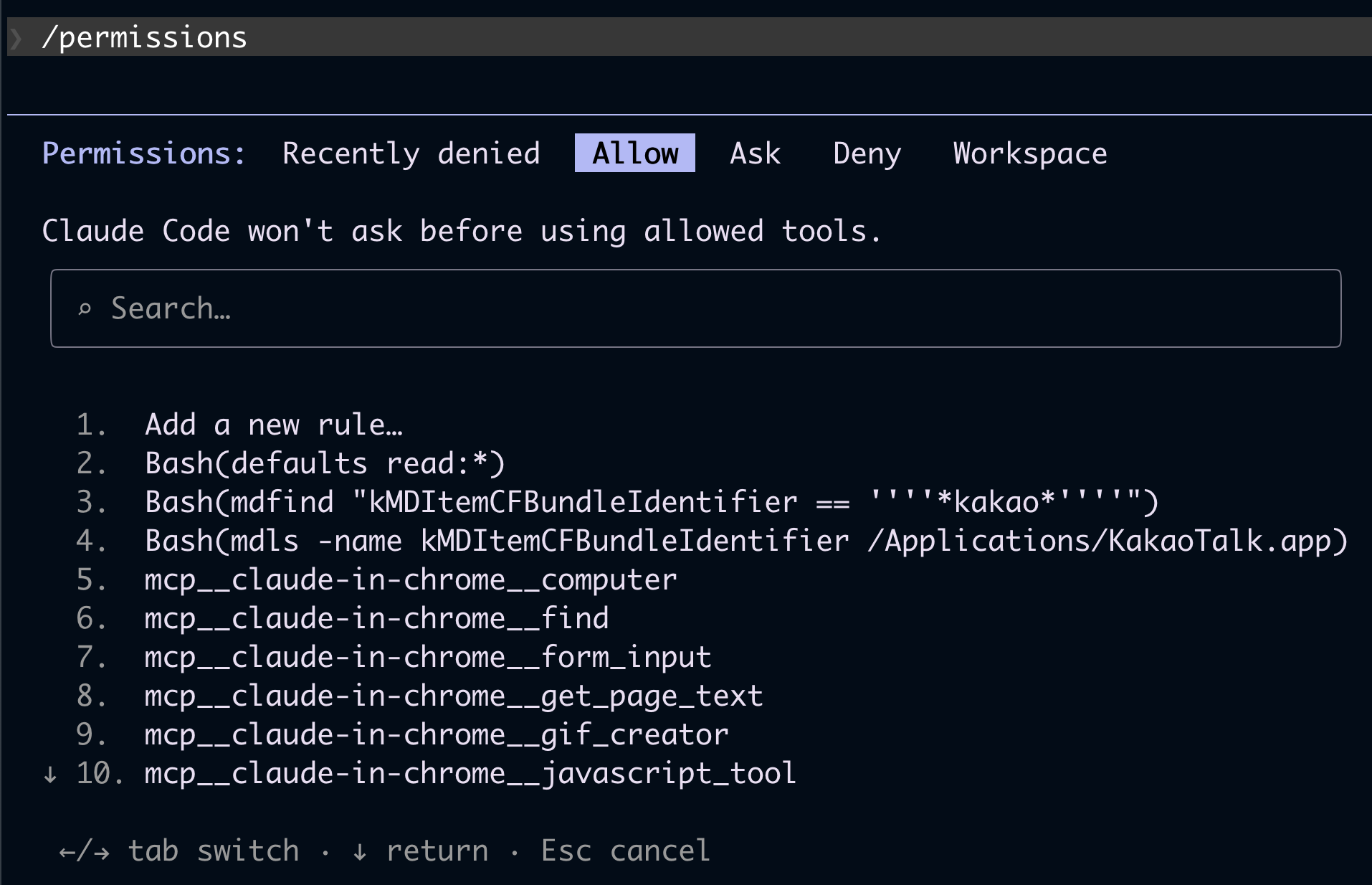Click the 'Esc cancel' hint
This screenshot has height=885, width=1372.
[x=625, y=851]
